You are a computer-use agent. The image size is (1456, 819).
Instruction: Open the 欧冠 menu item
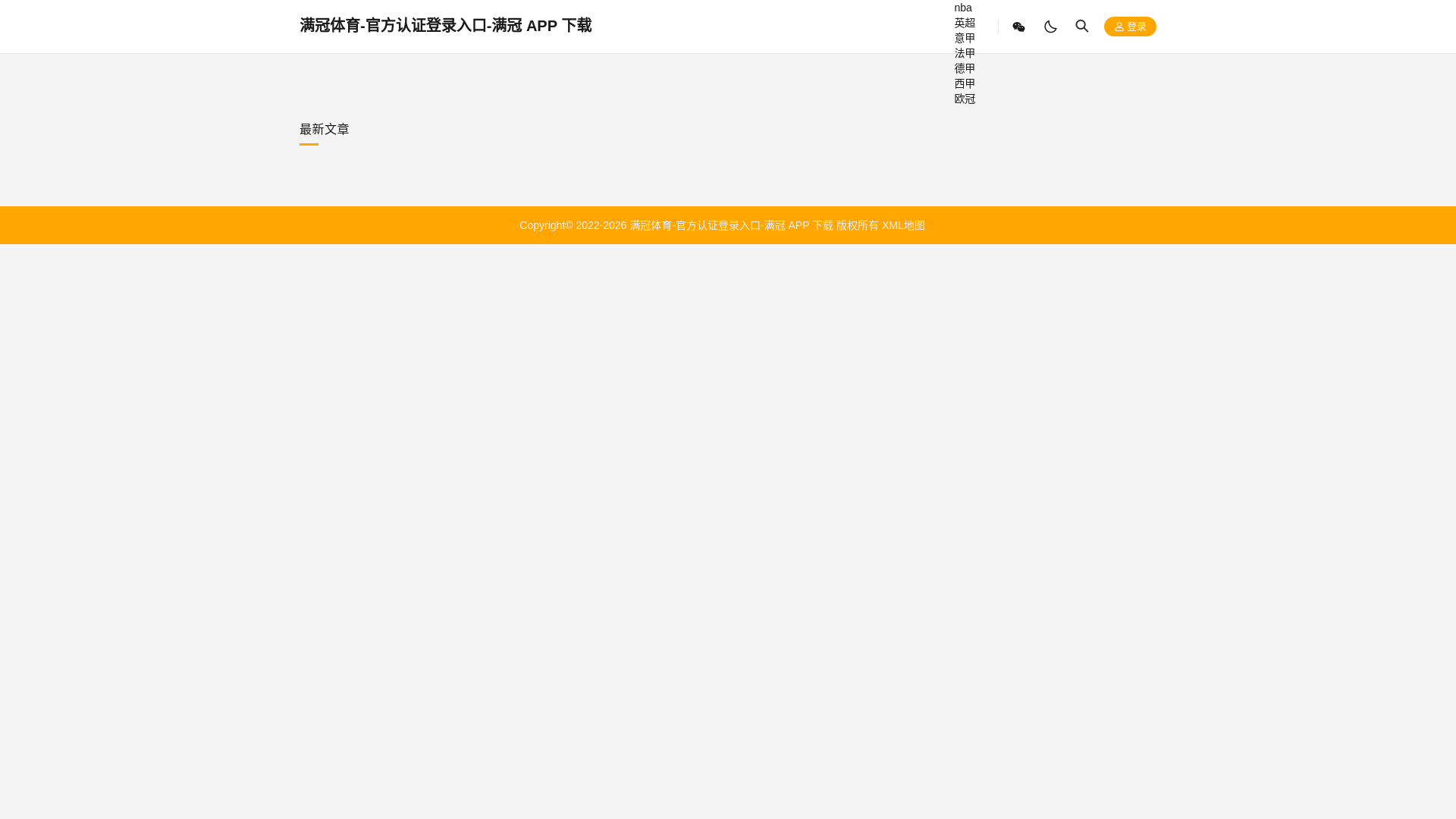click(965, 99)
